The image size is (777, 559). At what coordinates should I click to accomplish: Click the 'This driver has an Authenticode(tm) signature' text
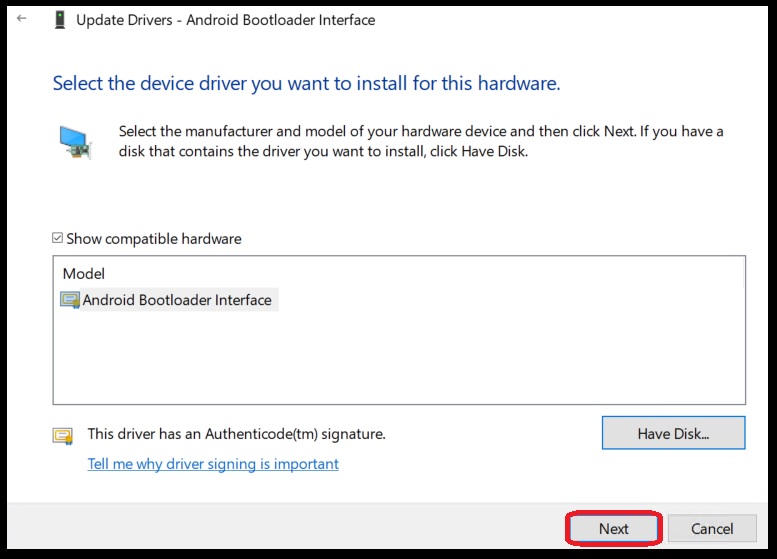[236, 434]
